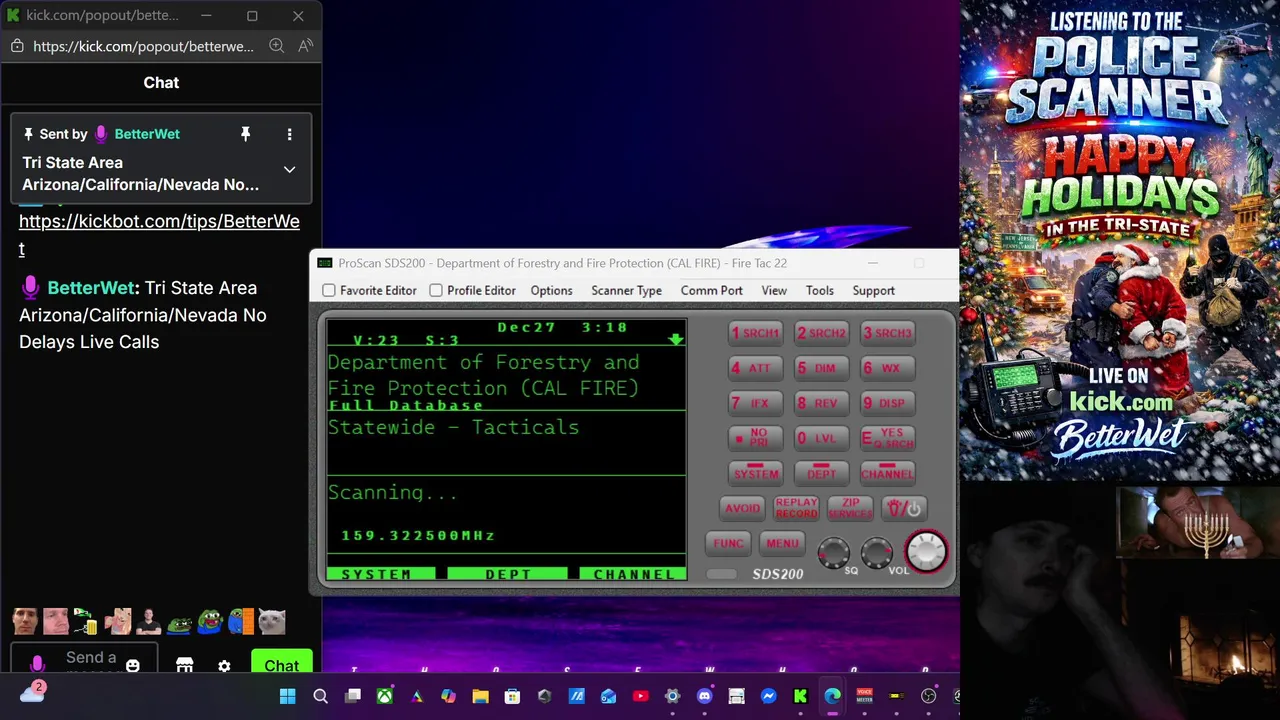Click the Send a message input field

[x=85, y=660]
